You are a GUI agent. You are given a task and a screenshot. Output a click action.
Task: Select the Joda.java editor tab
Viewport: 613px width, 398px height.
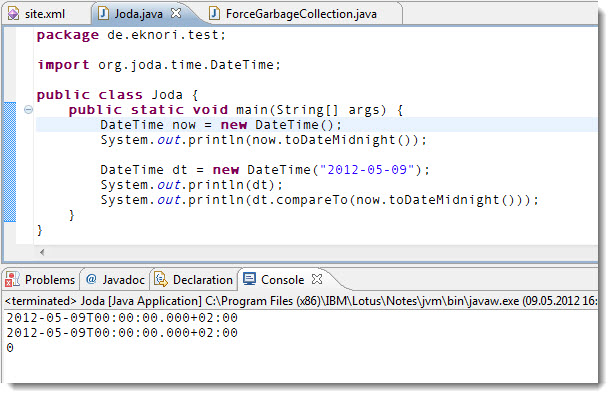point(138,14)
